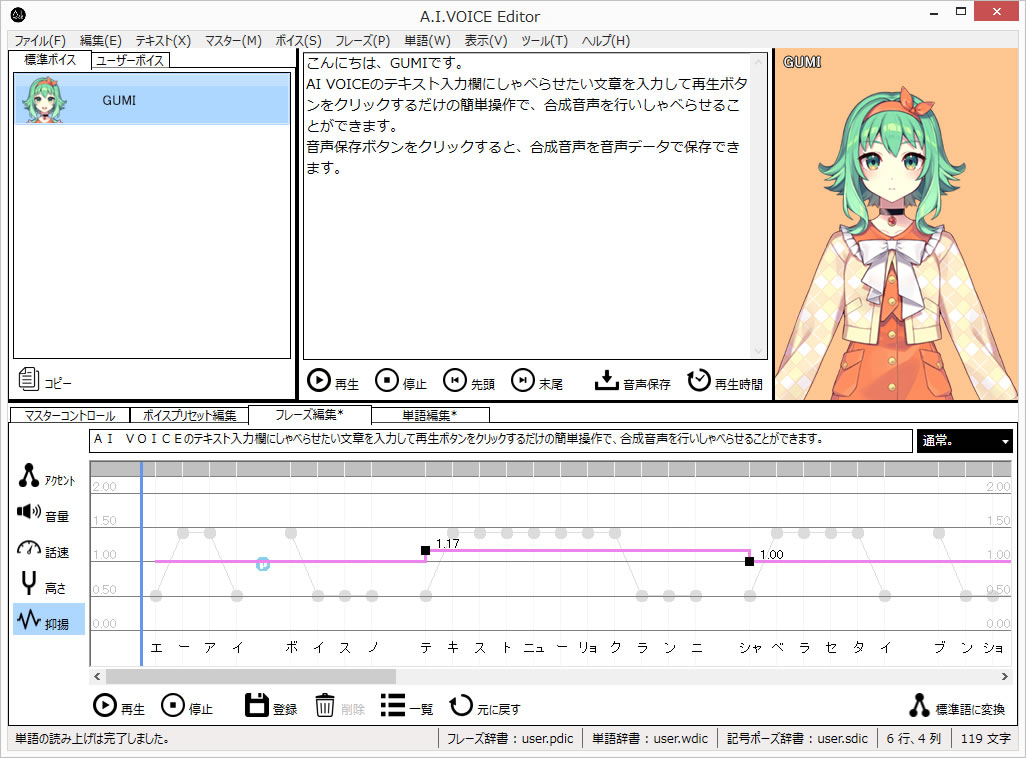Register phrase with 登録 floppy icon
This screenshot has width=1026, height=758.
pyautogui.click(x=271, y=706)
